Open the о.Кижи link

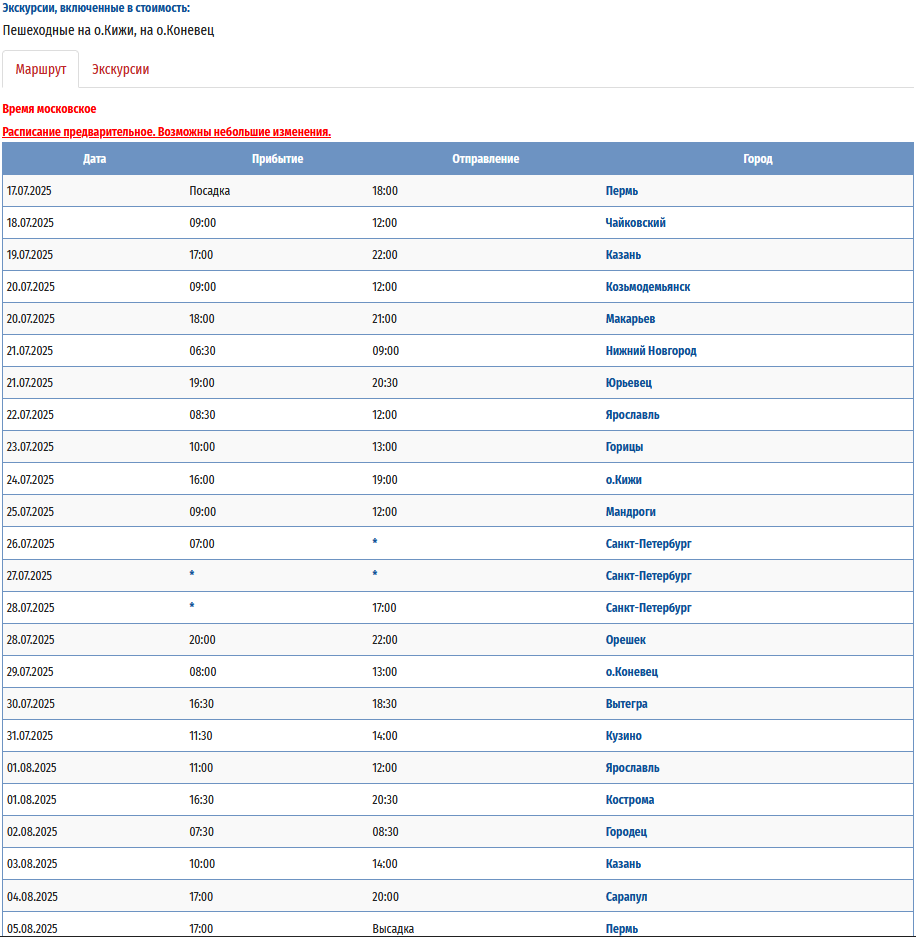click(623, 480)
